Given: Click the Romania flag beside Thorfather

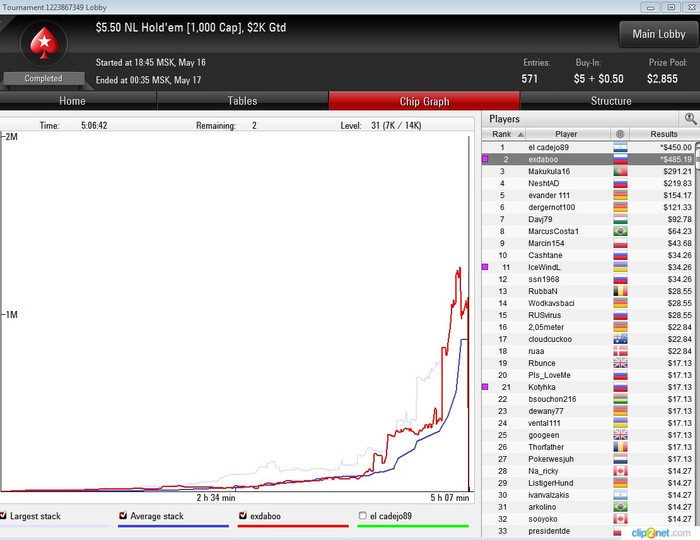Looking at the screenshot, I should tap(621, 447).
